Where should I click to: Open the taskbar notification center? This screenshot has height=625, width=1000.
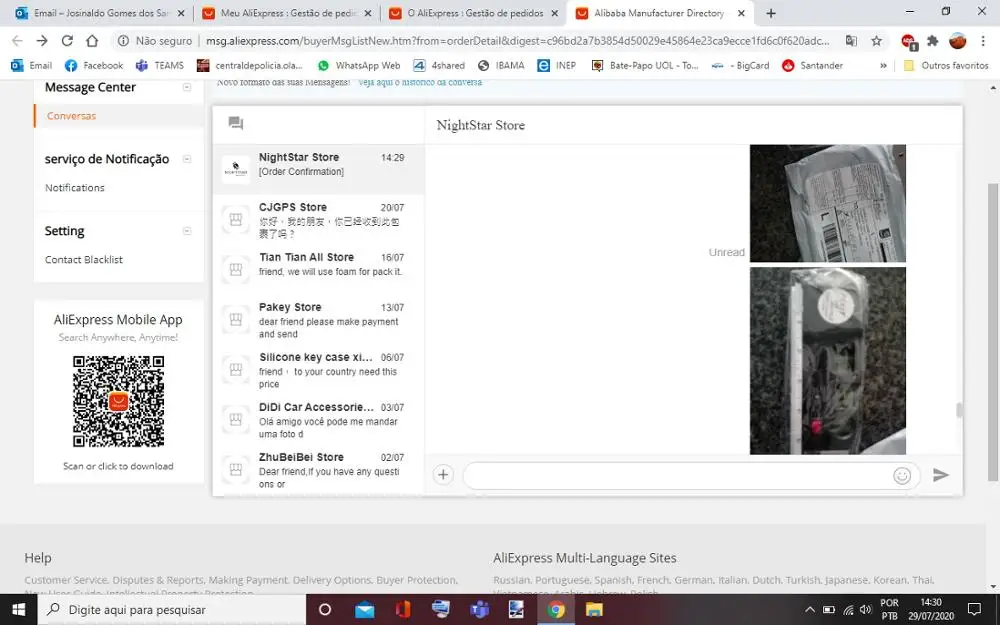tap(974, 610)
